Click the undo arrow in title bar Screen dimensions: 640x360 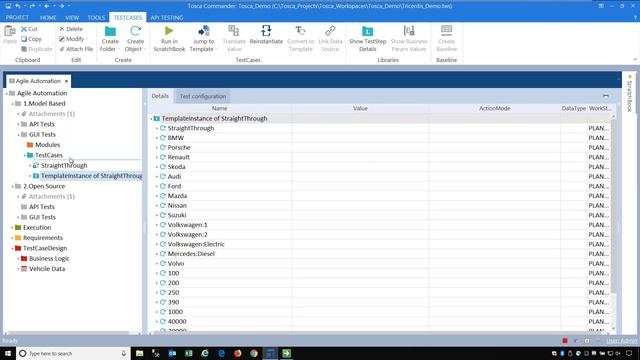(x=18, y=6)
